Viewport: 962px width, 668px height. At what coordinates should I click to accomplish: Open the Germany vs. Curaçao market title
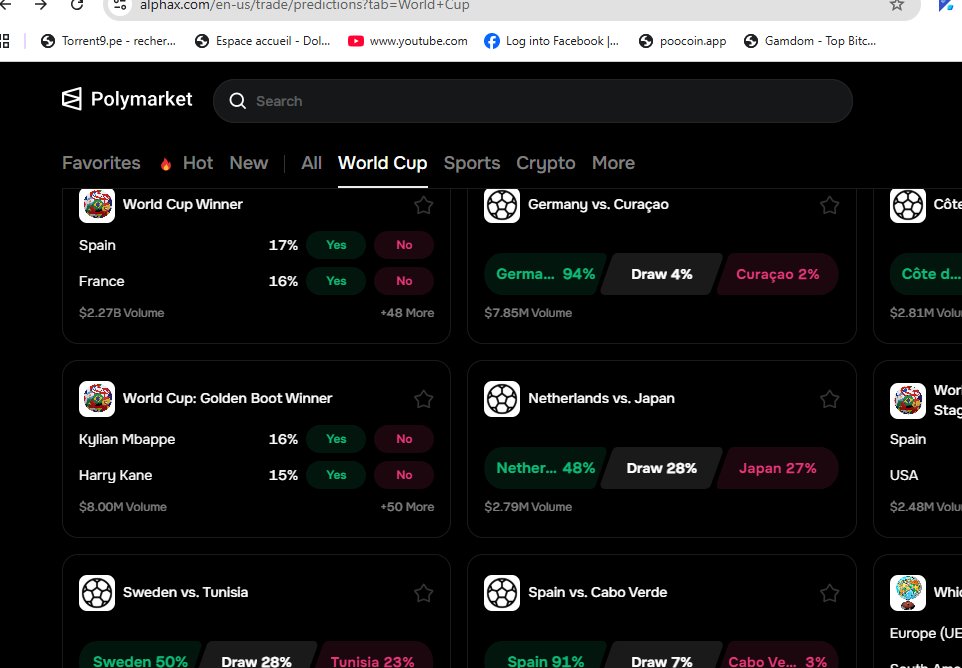pyautogui.click(x=598, y=204)
